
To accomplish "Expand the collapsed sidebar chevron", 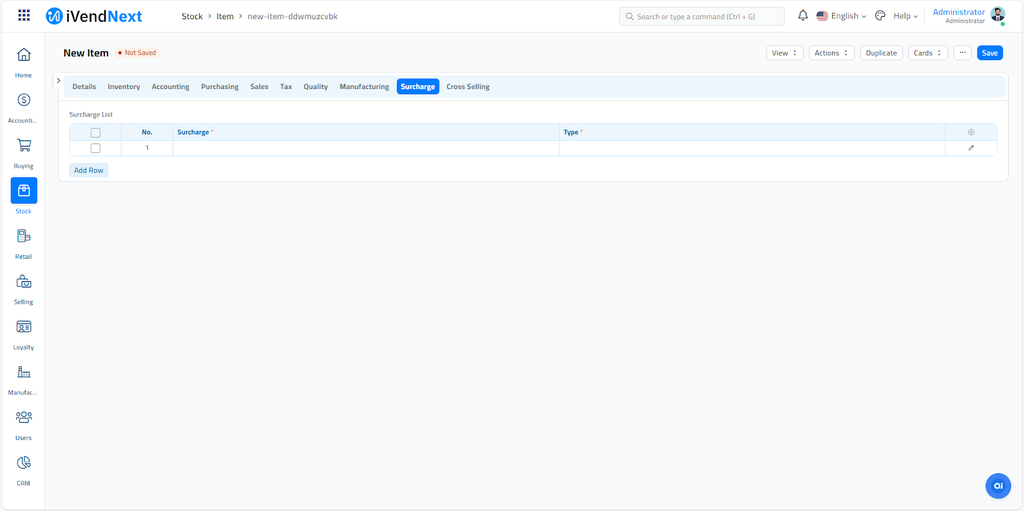I will click(x=59, y=81).
